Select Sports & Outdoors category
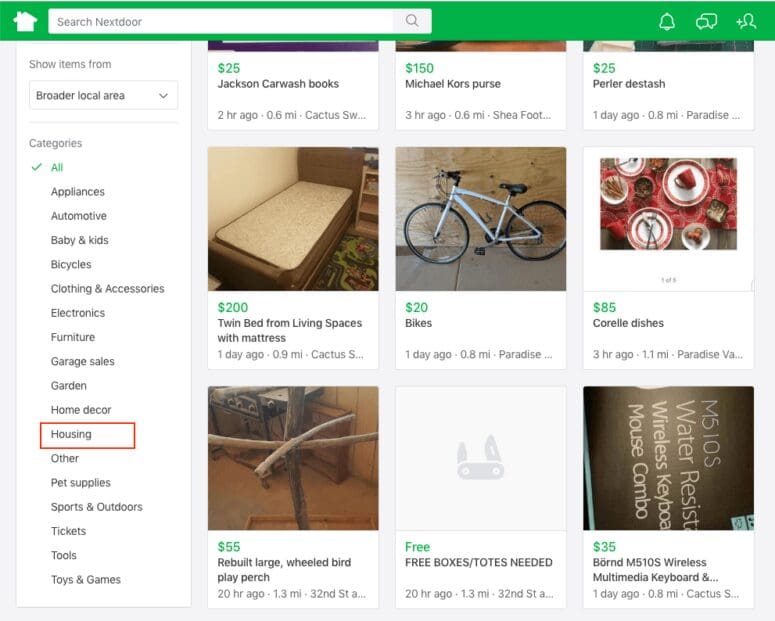This screenshot has width=775, height=621. pos(97,507)
